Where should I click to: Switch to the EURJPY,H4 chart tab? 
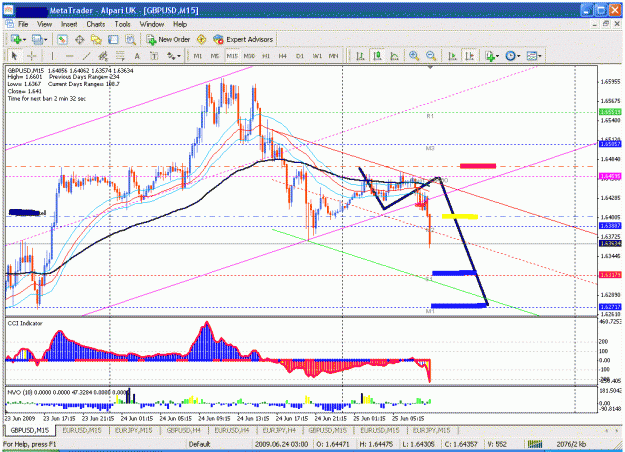point(279,430)
